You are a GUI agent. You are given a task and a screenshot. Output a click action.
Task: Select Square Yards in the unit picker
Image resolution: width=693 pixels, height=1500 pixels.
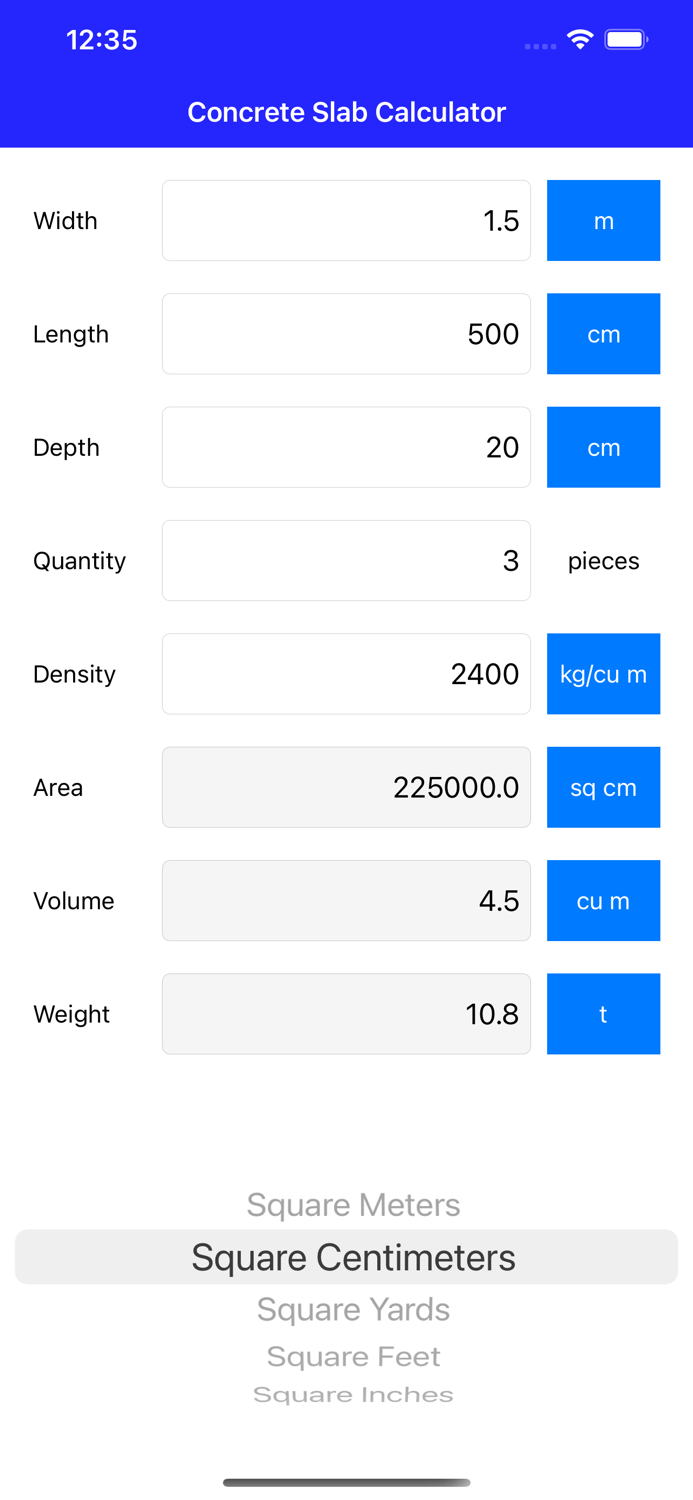[x=353, y=1308]
